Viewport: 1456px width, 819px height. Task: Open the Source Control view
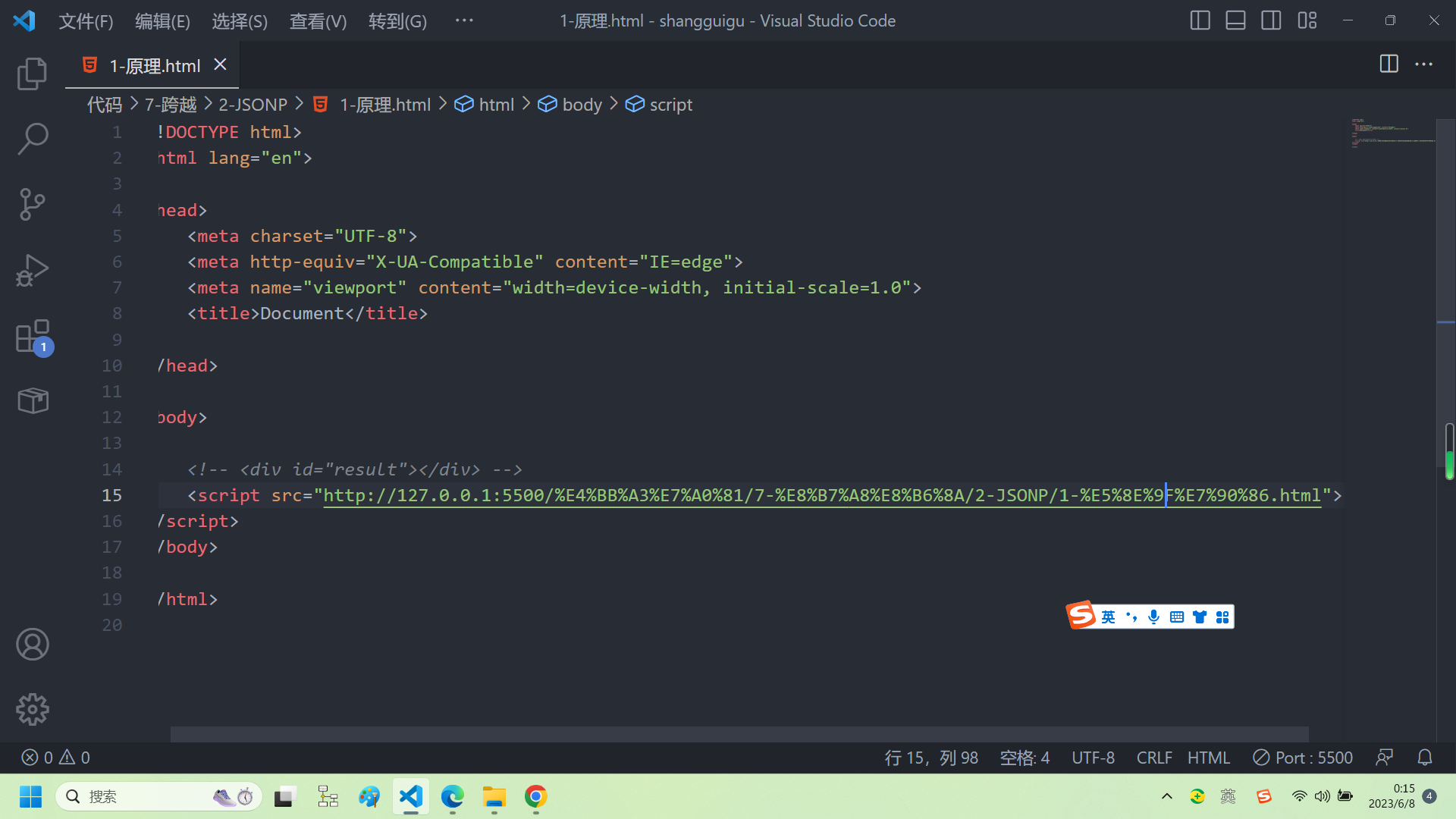tap(32, 205)
